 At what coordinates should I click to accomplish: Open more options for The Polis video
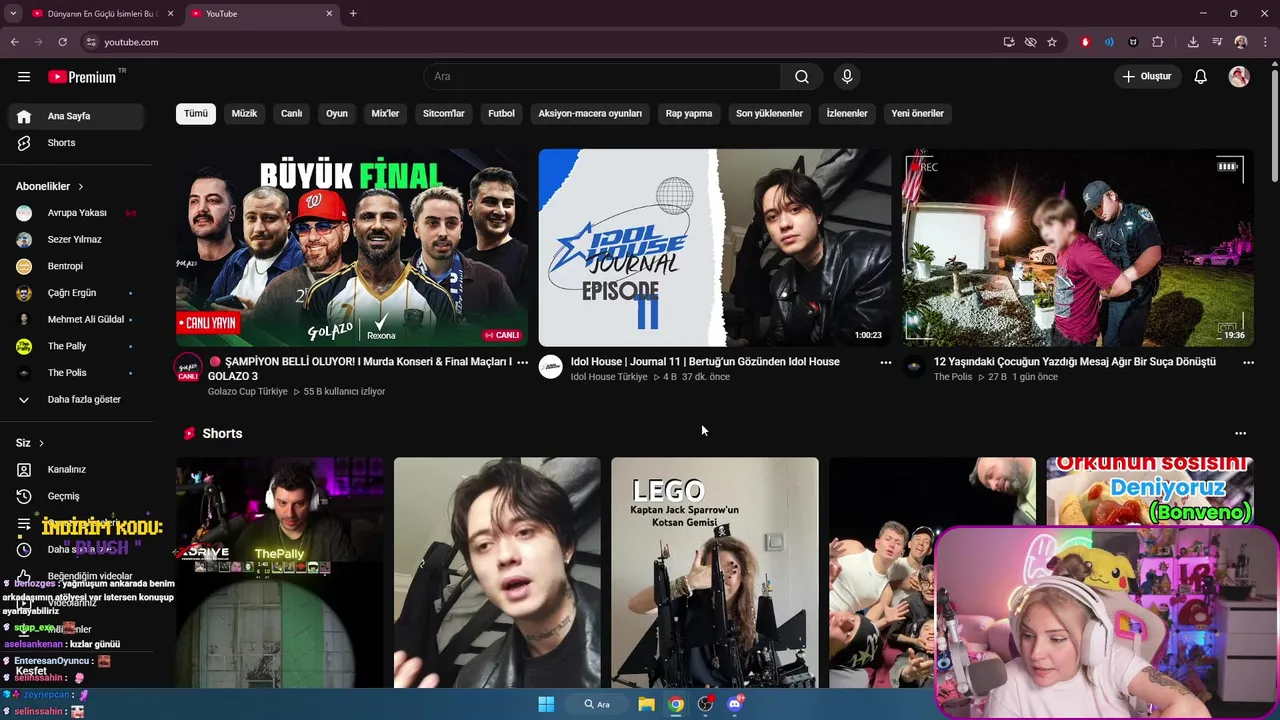[1248, 363]
